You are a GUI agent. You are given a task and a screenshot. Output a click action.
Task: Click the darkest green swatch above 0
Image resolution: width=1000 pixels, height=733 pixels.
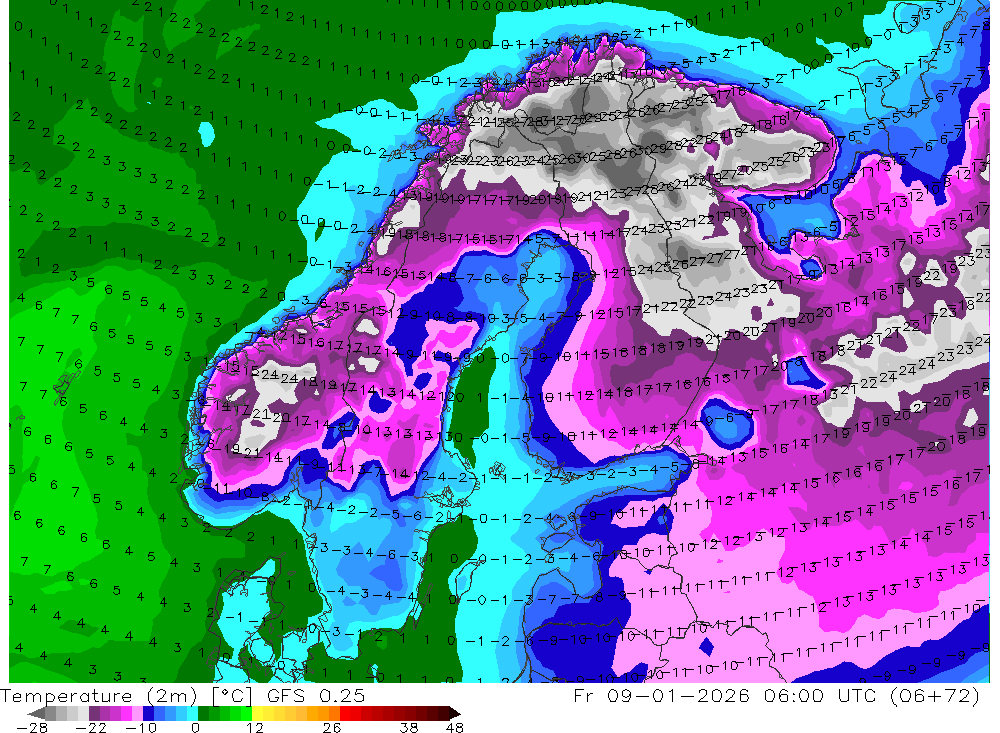pos(203,713)
